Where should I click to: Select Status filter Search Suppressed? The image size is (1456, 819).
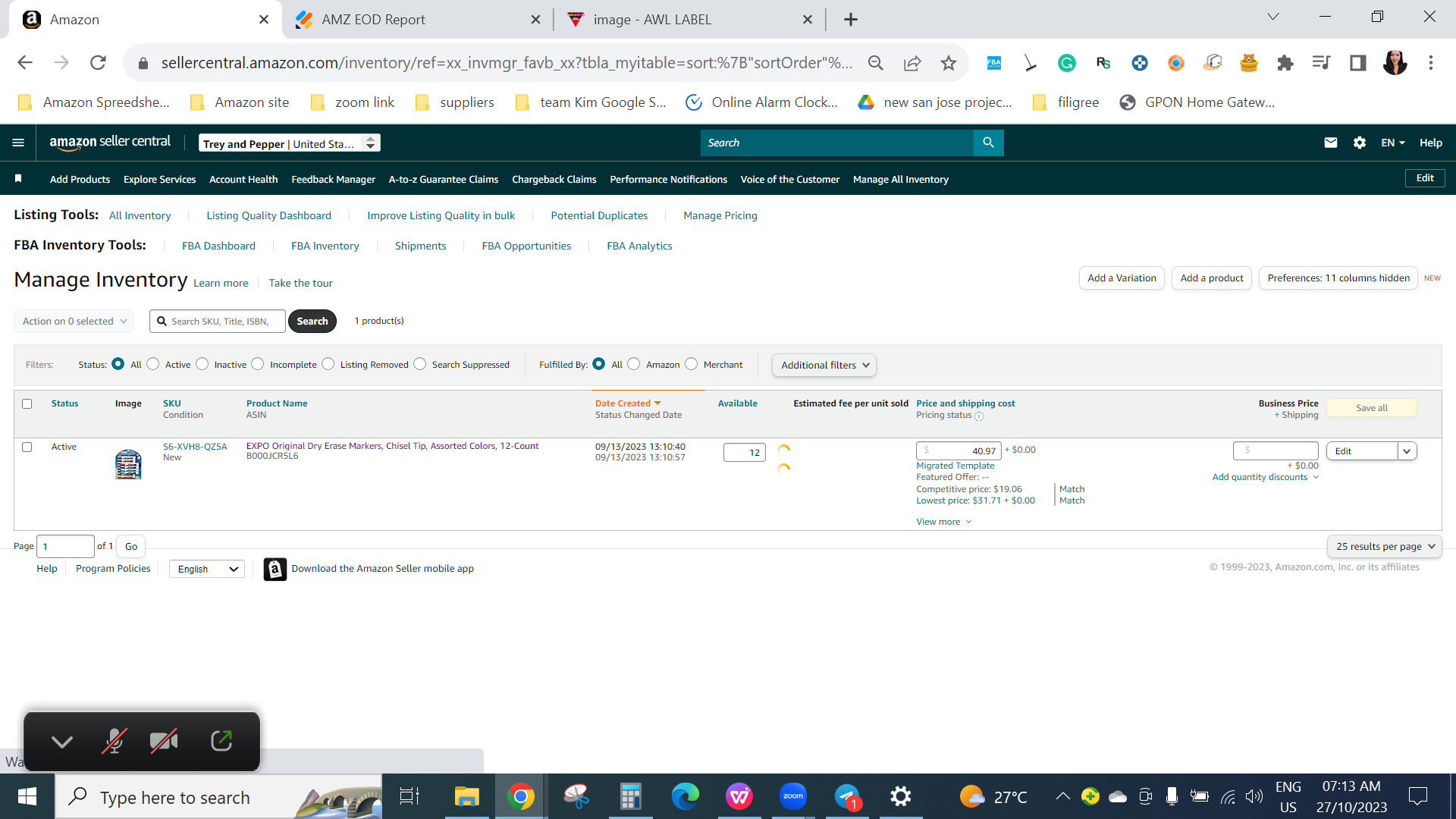coord(420,364)
